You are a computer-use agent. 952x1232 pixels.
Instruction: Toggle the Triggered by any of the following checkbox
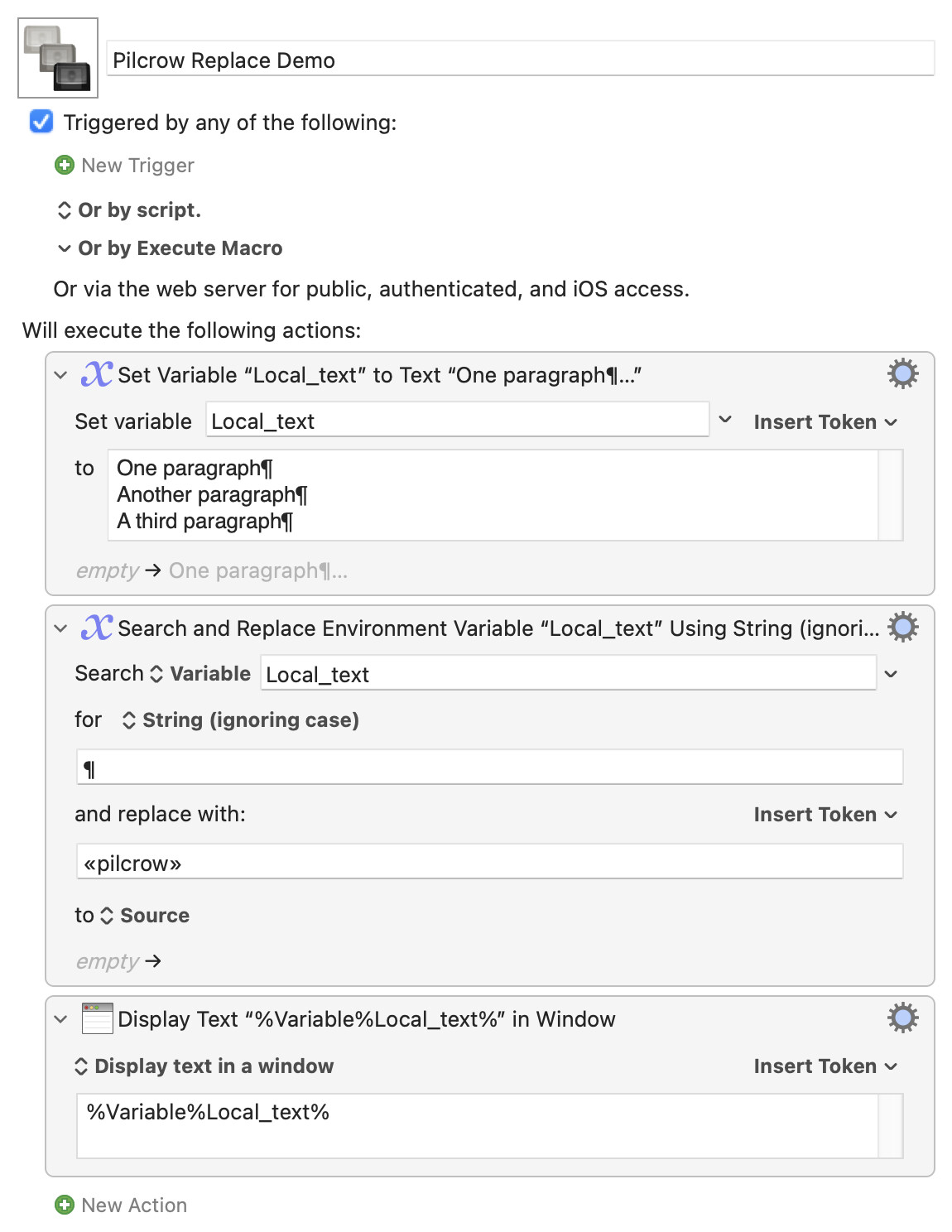41,122
